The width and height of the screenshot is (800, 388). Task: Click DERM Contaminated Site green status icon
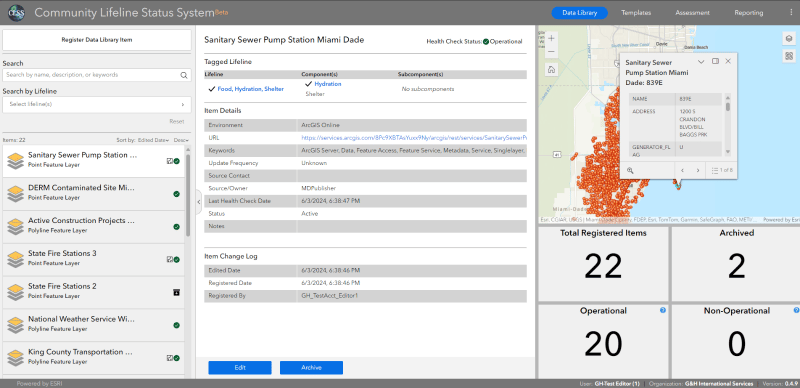(177, 194)
